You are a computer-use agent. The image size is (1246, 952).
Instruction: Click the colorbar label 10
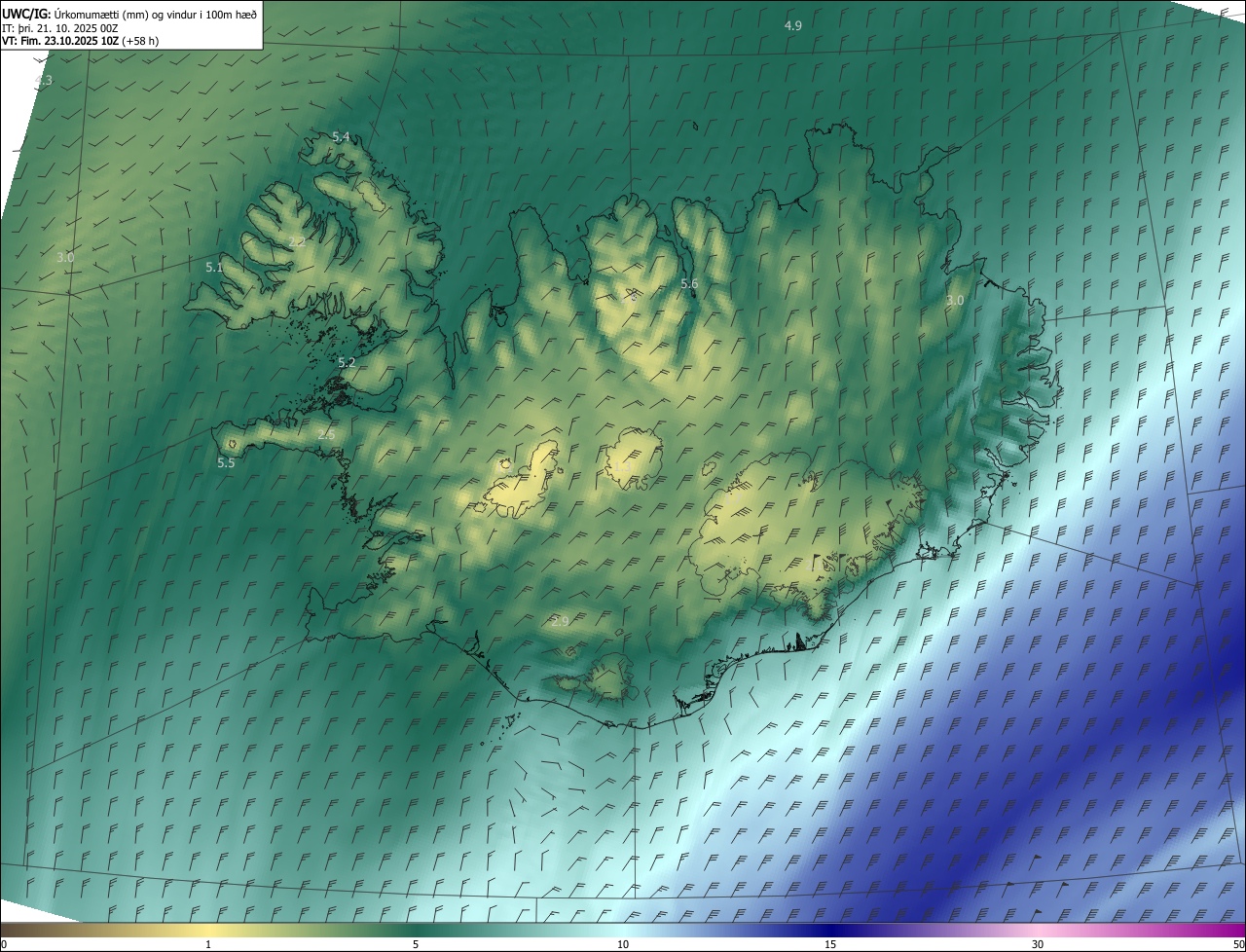[623, 944]
